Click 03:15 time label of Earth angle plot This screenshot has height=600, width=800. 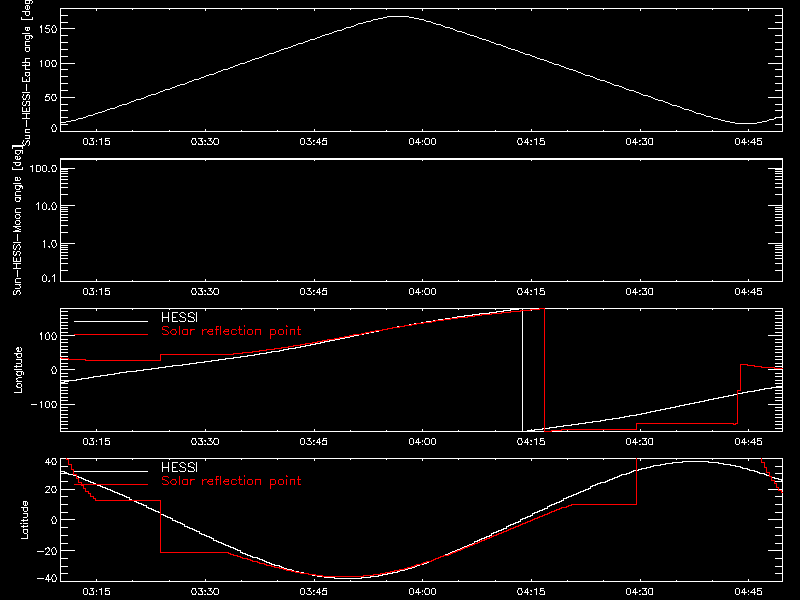tap(96, 141)
